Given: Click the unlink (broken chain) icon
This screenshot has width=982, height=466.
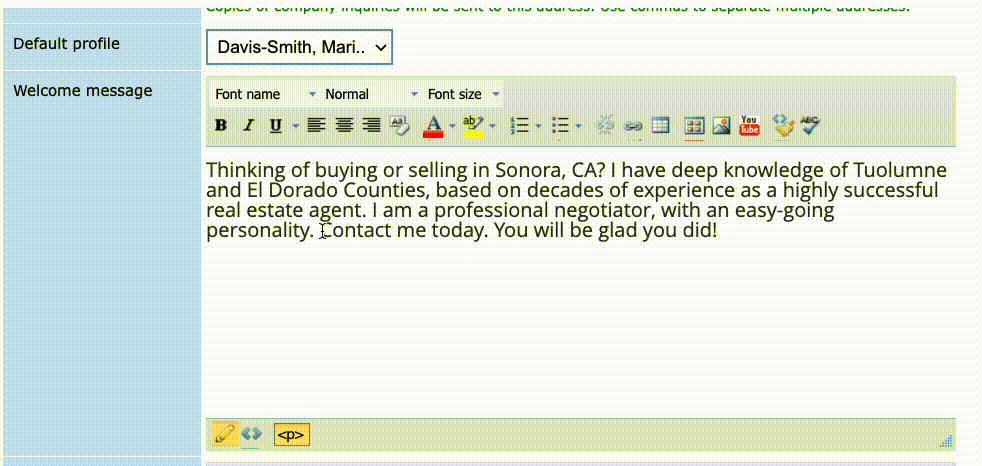Looking at the screenshot, I should 605,126.
